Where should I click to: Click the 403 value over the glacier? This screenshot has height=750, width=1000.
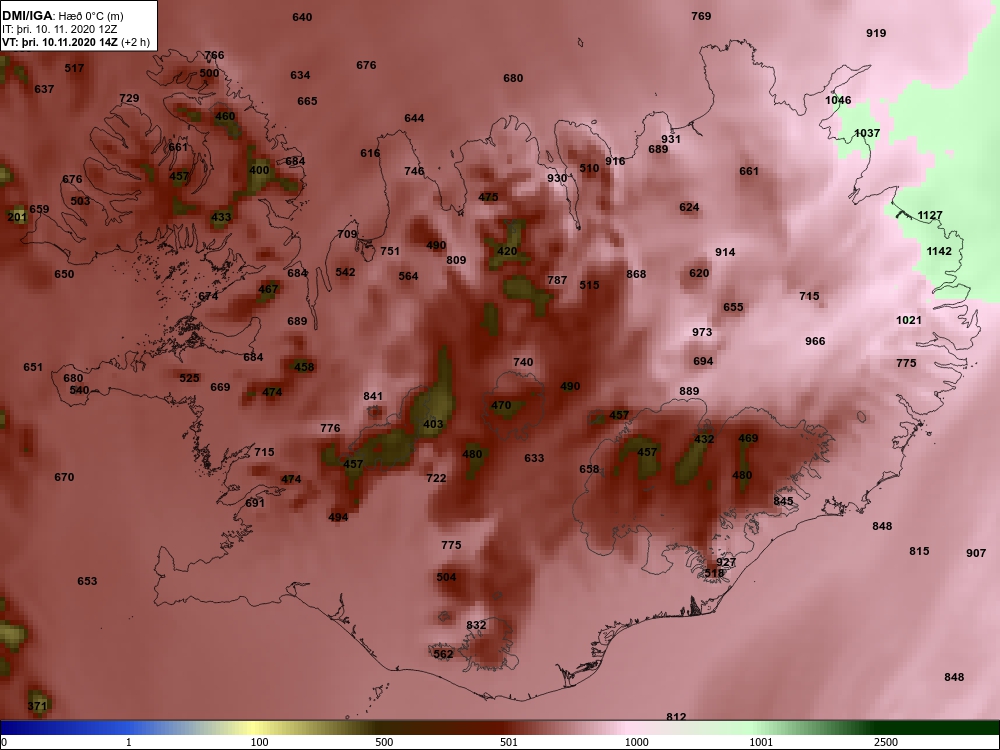pyautogui.click(x=433, y=425)
